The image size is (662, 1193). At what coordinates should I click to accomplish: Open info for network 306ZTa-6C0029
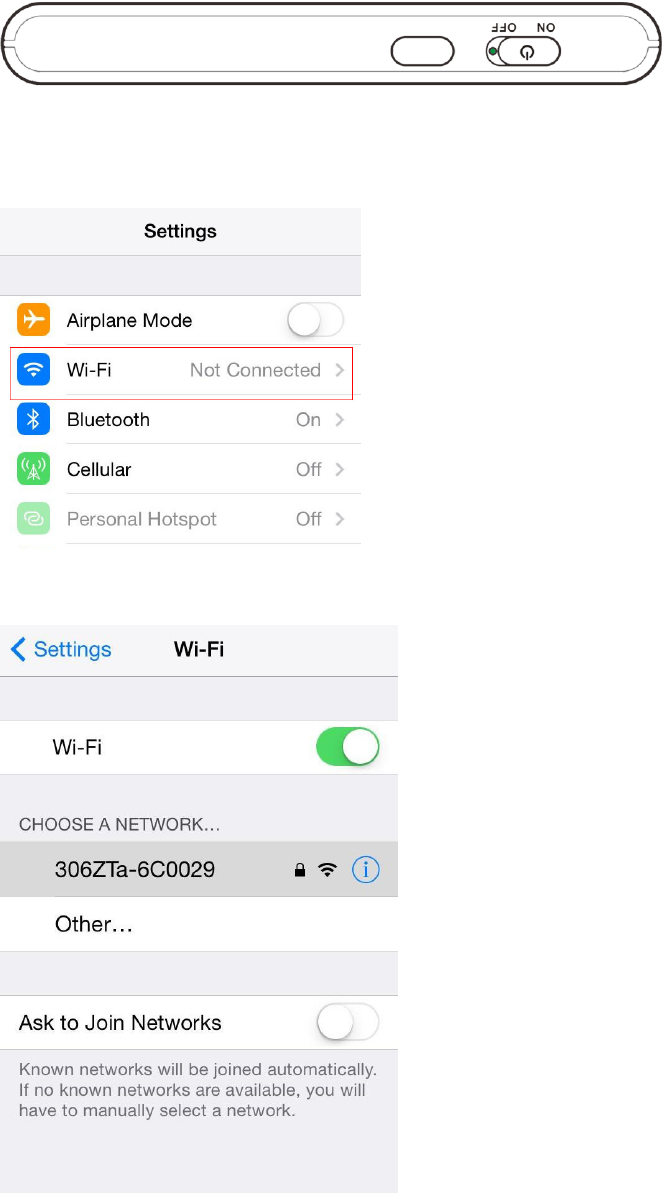click(365, 870)
